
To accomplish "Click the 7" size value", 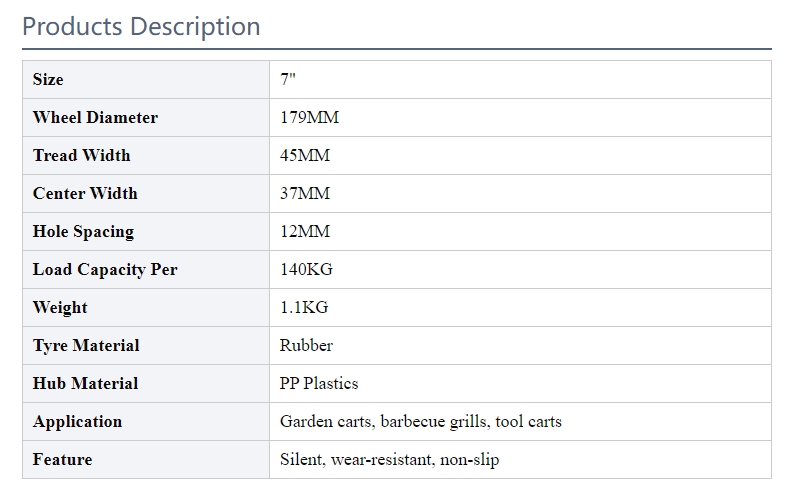I will 288,80.
